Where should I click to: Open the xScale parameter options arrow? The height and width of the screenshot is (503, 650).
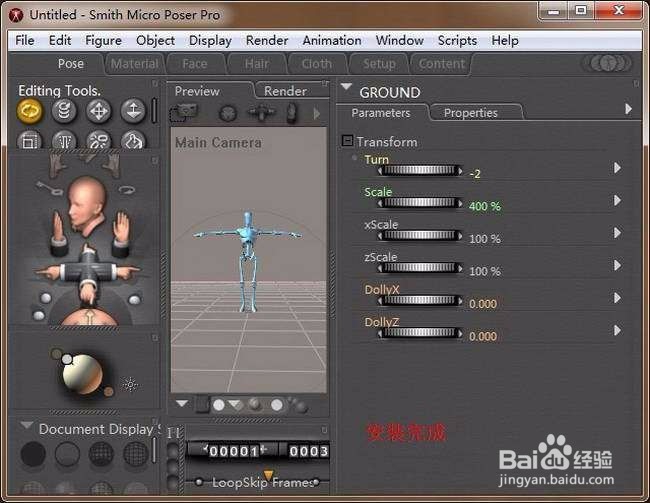(x=617, y=233)
